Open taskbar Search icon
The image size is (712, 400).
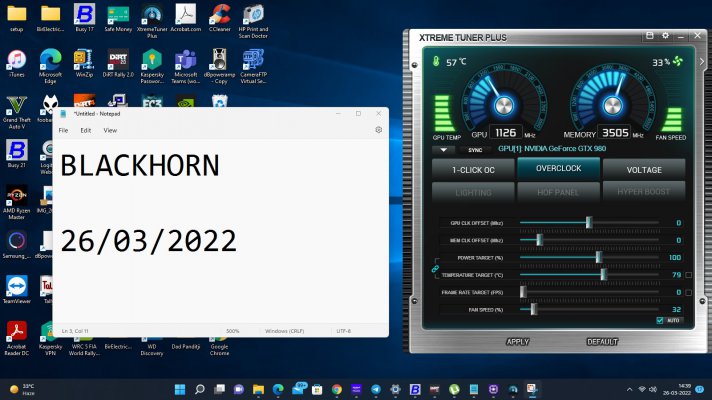200,389
